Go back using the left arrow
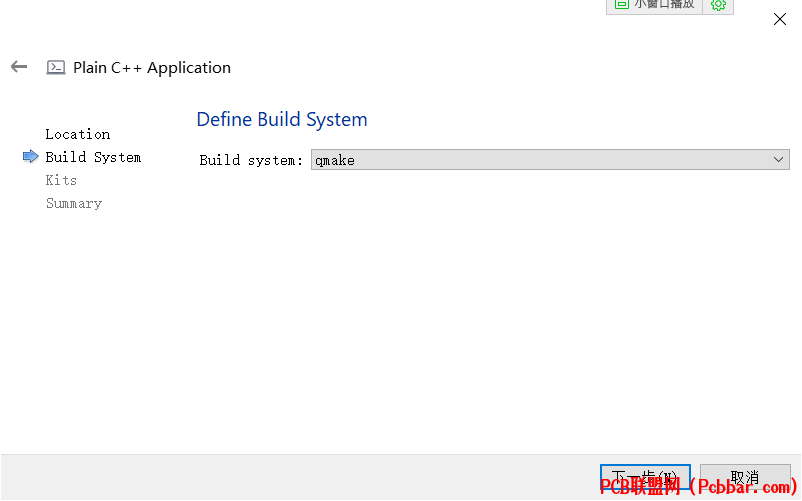Viewport: 802px width, 501px height. (19, 66)
